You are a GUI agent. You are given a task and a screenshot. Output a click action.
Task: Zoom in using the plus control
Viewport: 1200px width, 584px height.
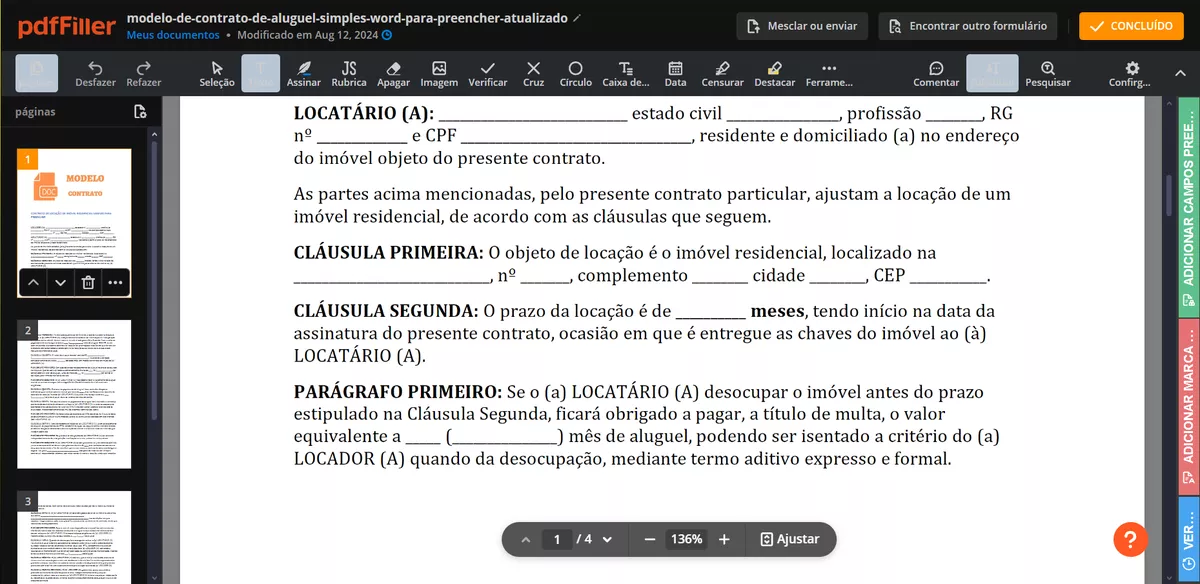[x=723, y=539]
